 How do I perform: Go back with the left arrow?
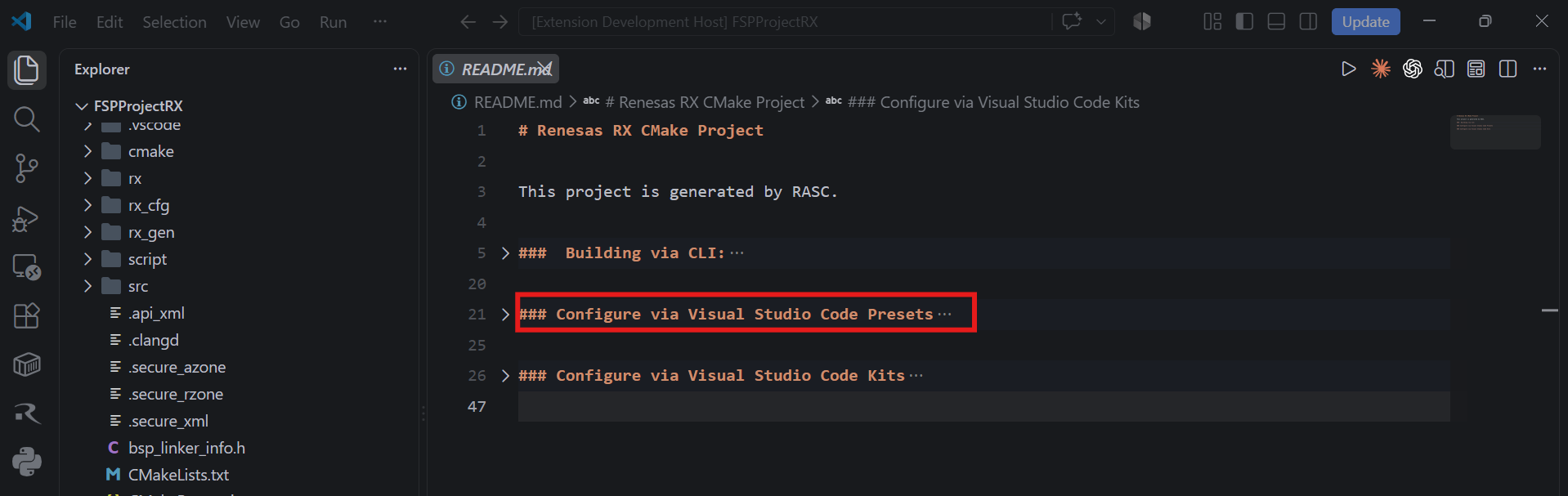[x=468, y=22]
